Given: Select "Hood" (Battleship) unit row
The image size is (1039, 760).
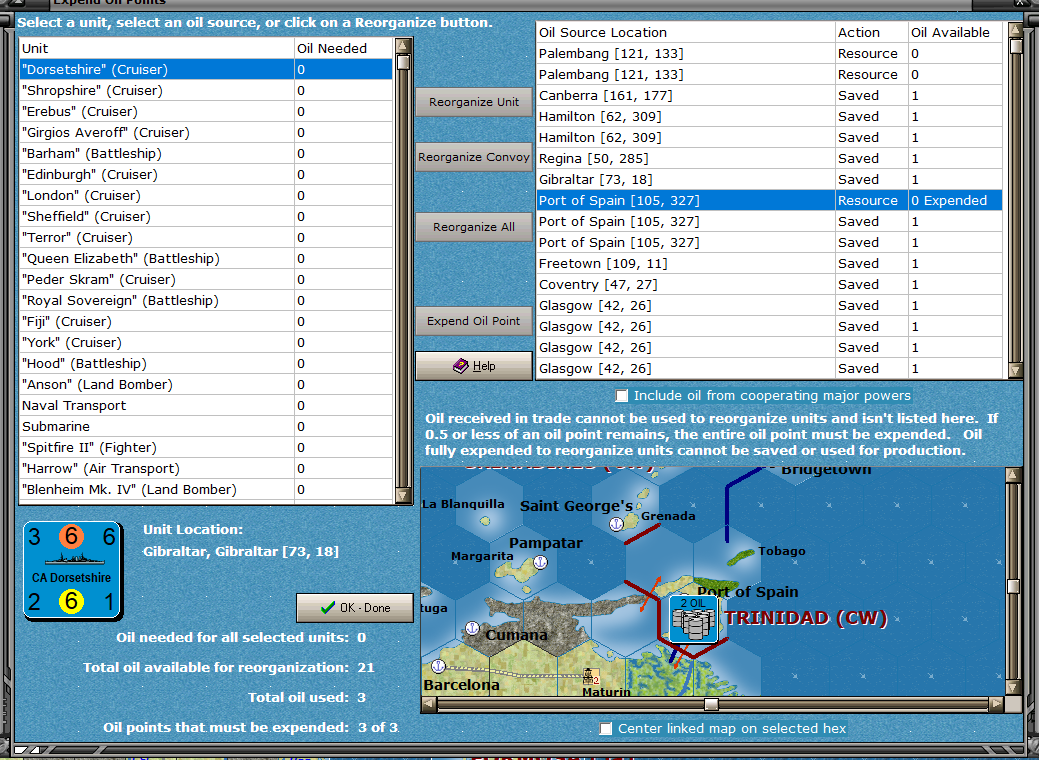Looking at the screenshot, I should tap(206, 364).
